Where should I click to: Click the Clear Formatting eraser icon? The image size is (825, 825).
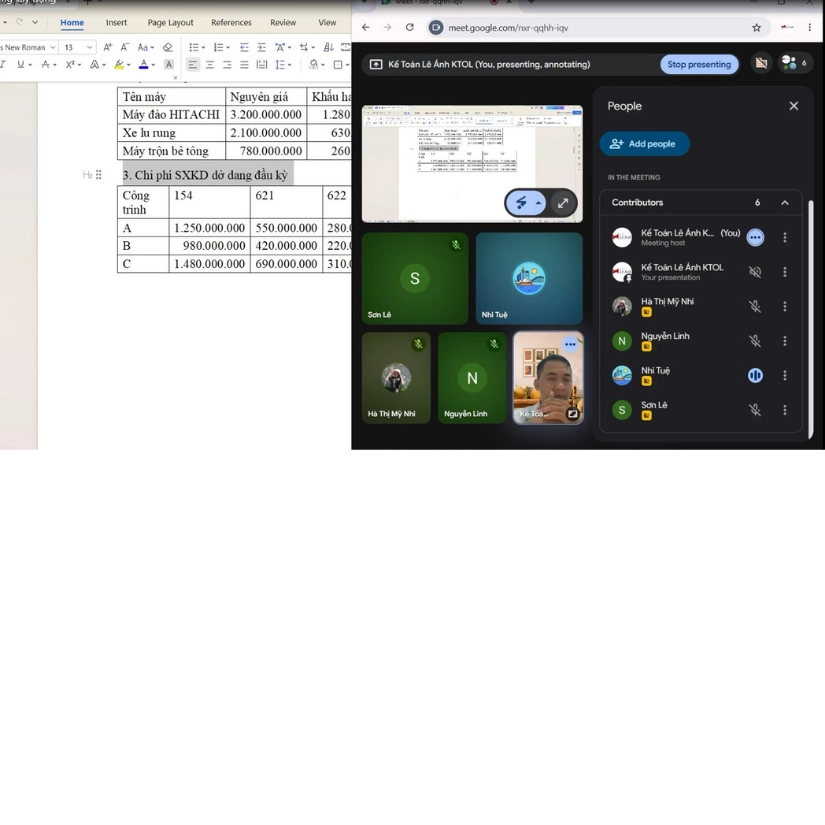pyautogui.click(x=168, y=47)
